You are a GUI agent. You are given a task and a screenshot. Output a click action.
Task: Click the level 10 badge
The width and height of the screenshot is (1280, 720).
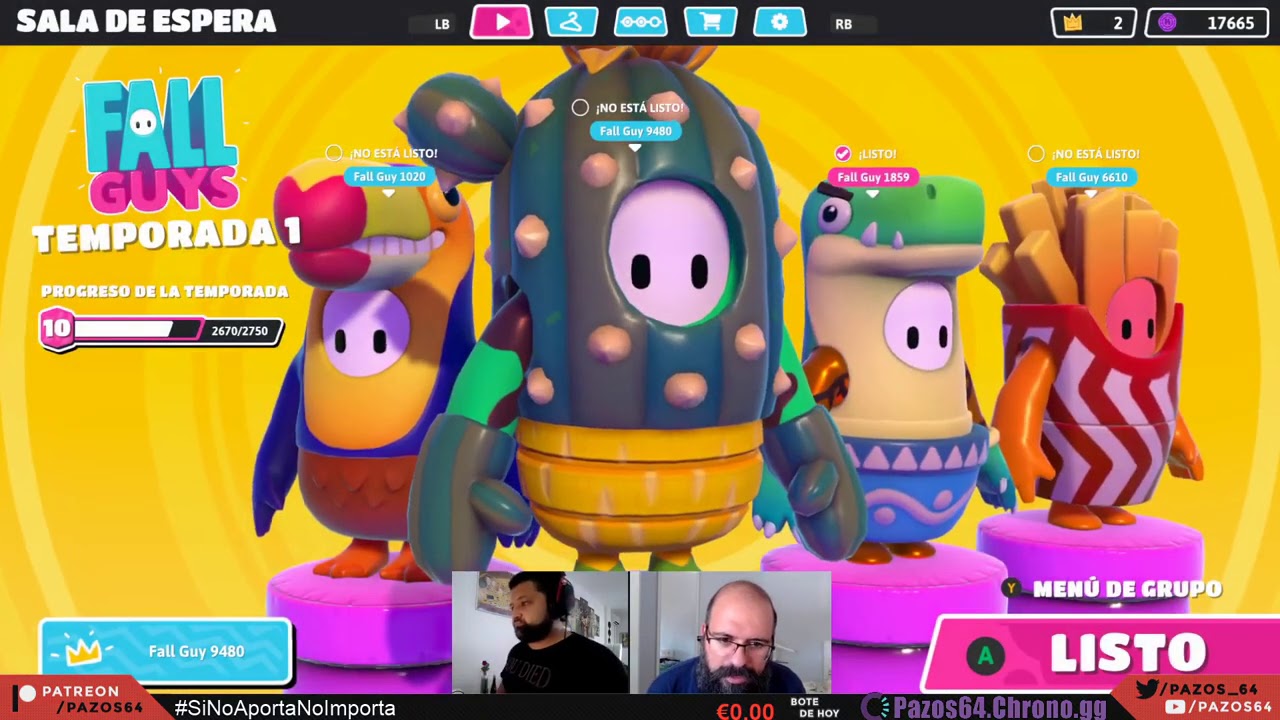[x=56, y=329]
